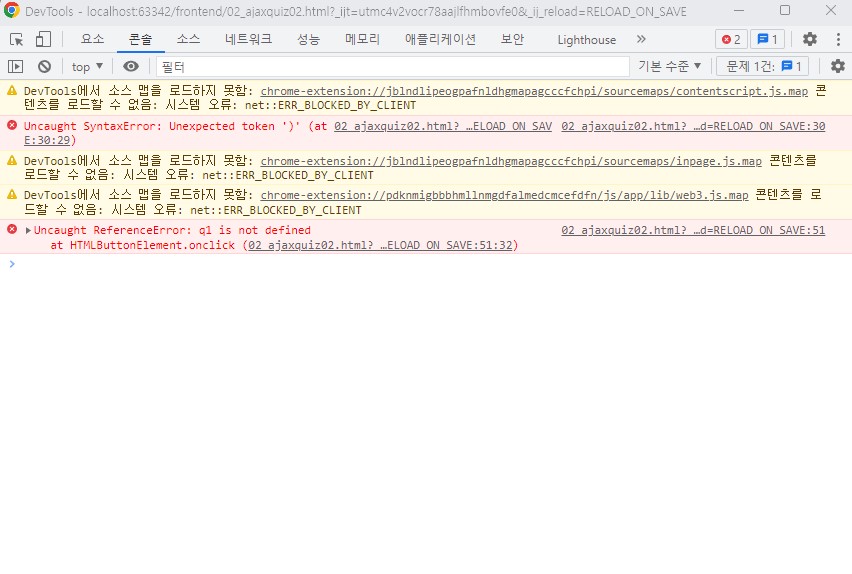Open the top JavaScript context dropdown
The image size is (852, 574).
(x=87, y=66)
